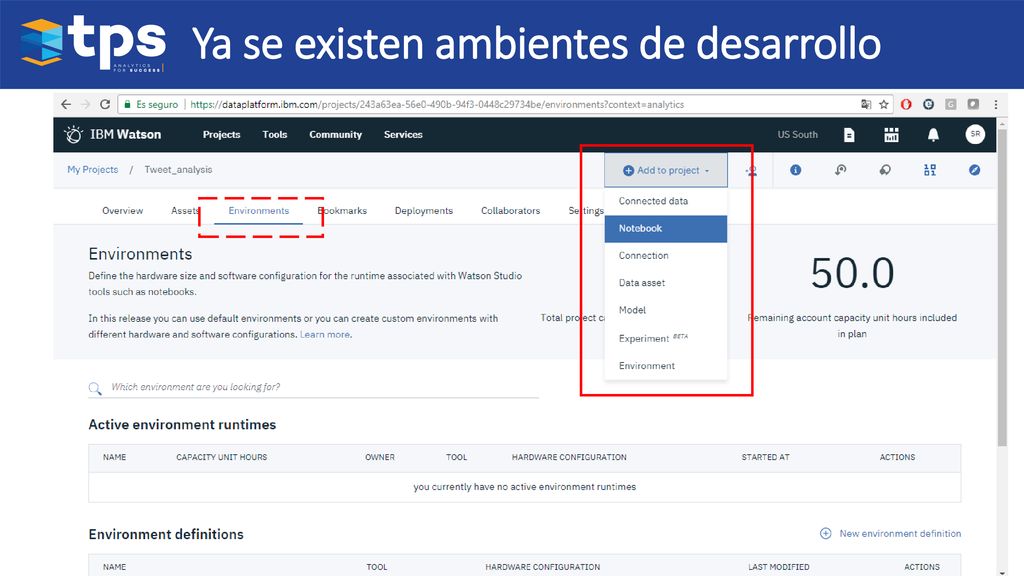Open the browser three-dot menu
Viewport: 1024px width, 576px height.
996,104
